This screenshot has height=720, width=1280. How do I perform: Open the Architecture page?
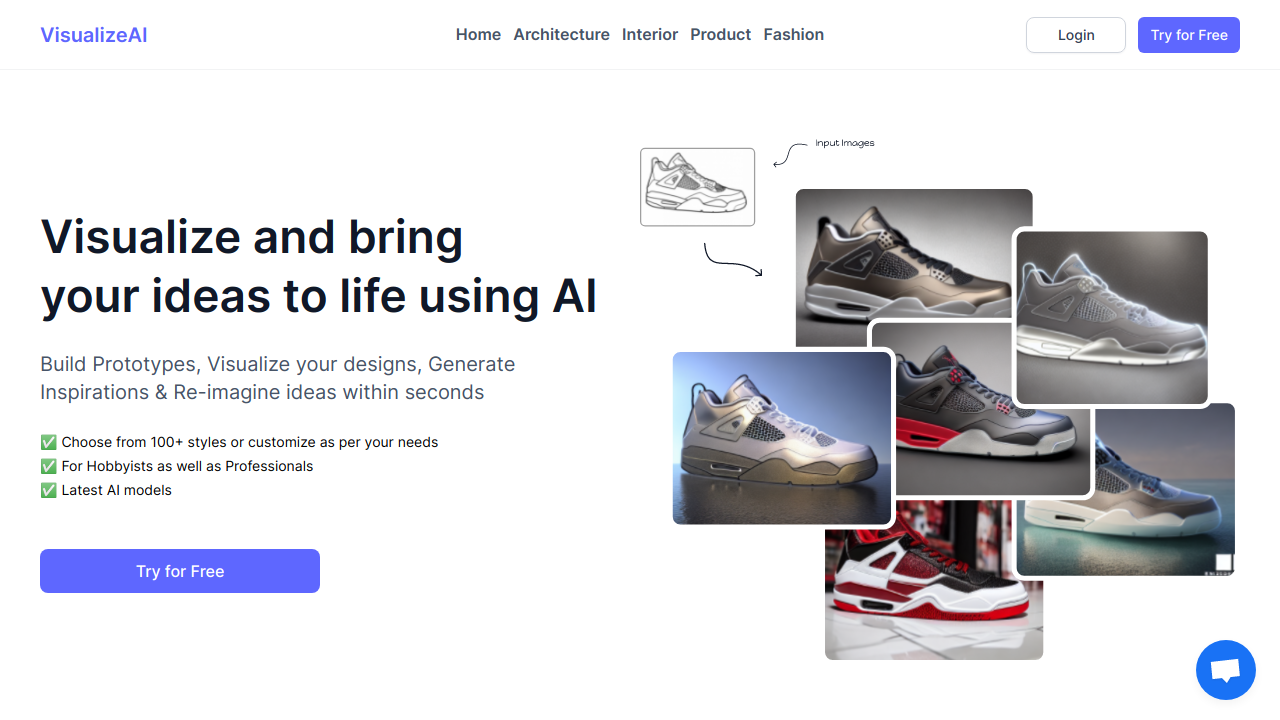pos(561,35)
